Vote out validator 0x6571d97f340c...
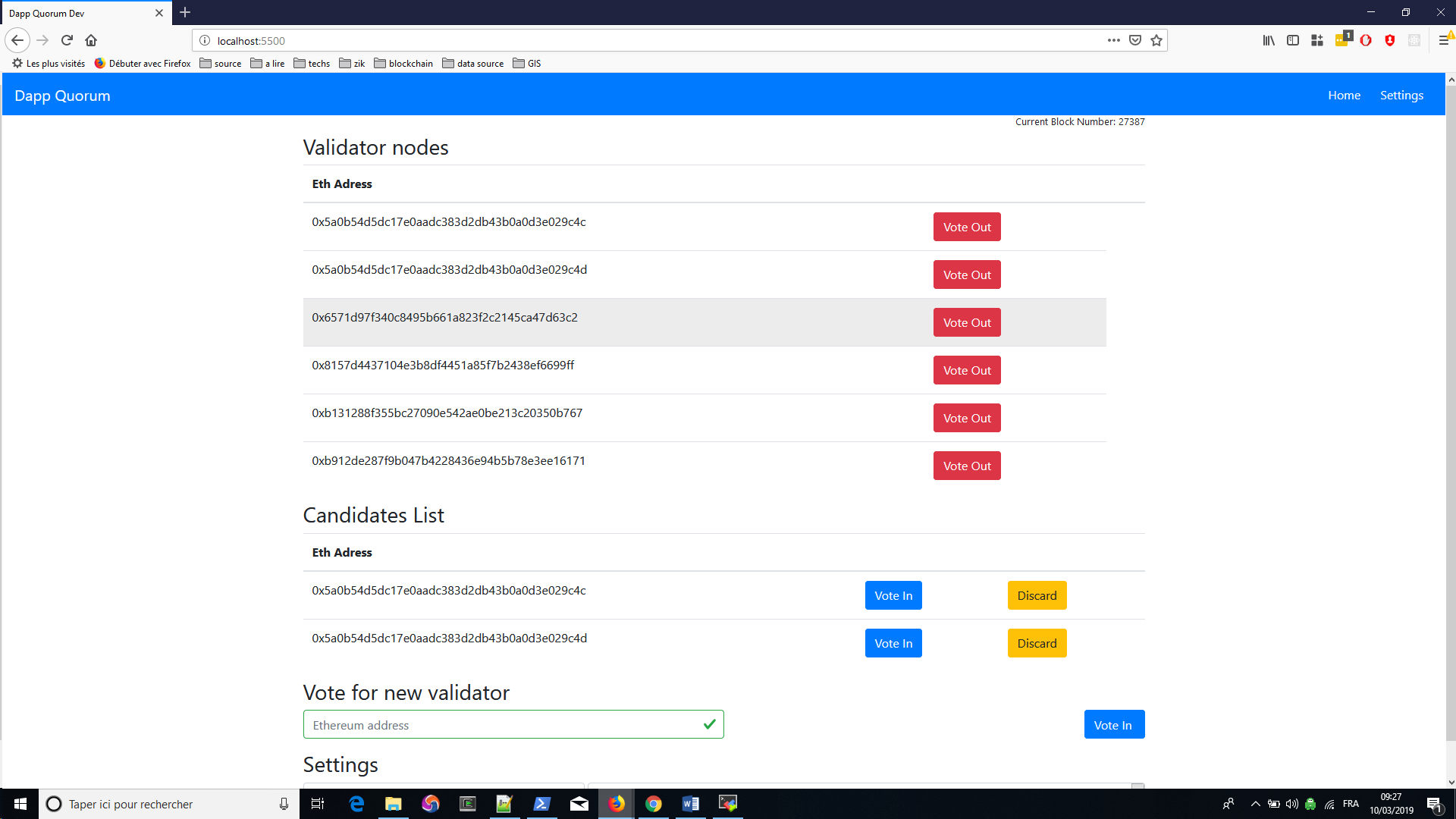Screen dimensions: 1456x819 coord(967,322)
